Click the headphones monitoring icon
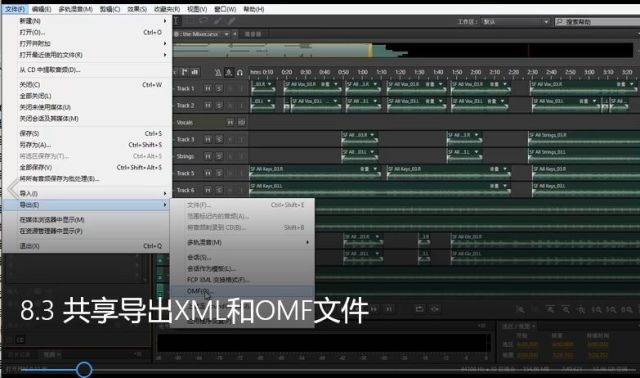Viewport: 640px width, 378px height. pos(240,73)
